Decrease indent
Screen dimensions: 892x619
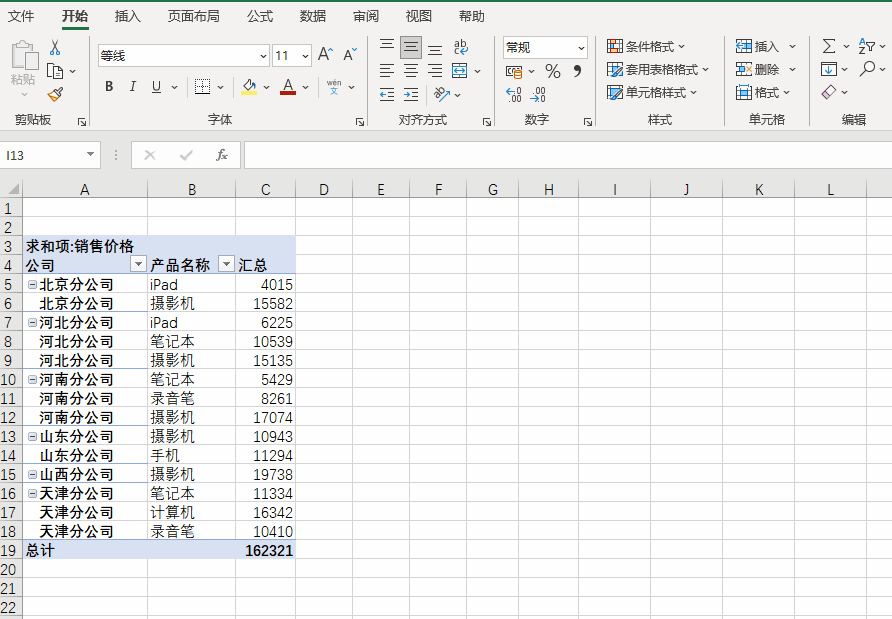pos(387,94)
